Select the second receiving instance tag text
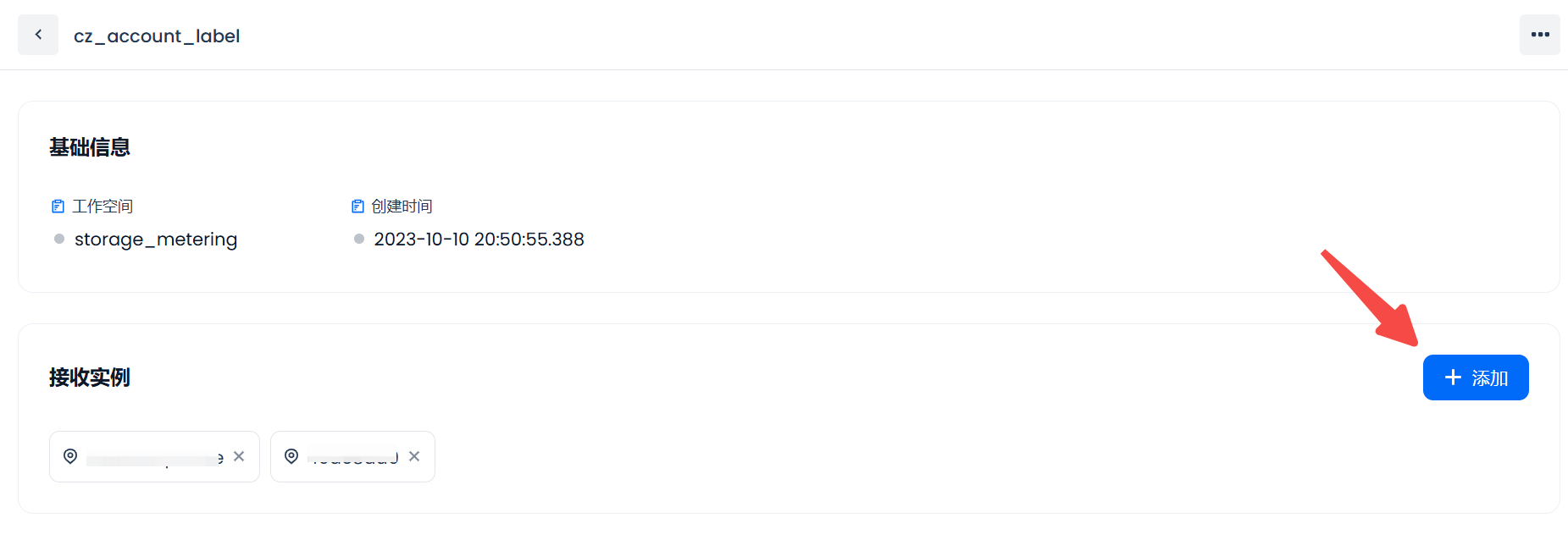 [x=352, y=458]
